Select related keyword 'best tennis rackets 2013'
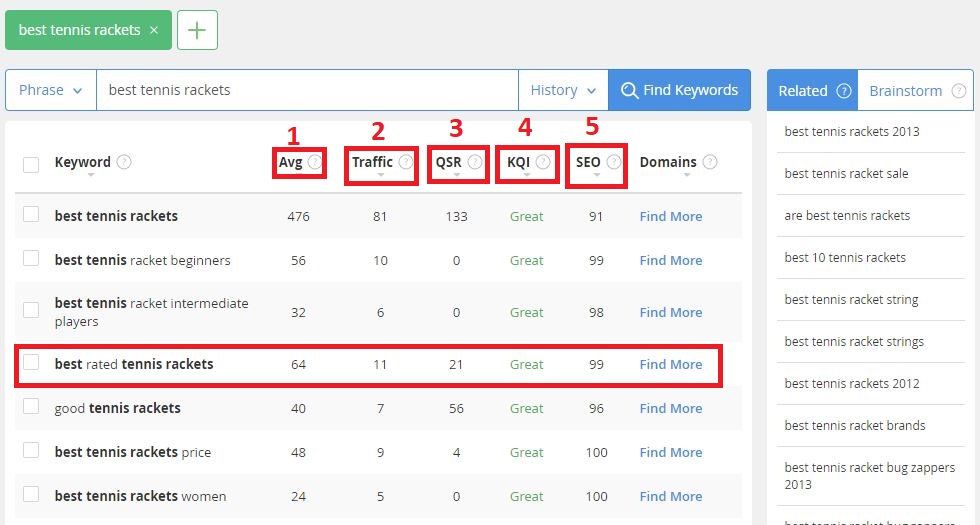 (852, 131)
